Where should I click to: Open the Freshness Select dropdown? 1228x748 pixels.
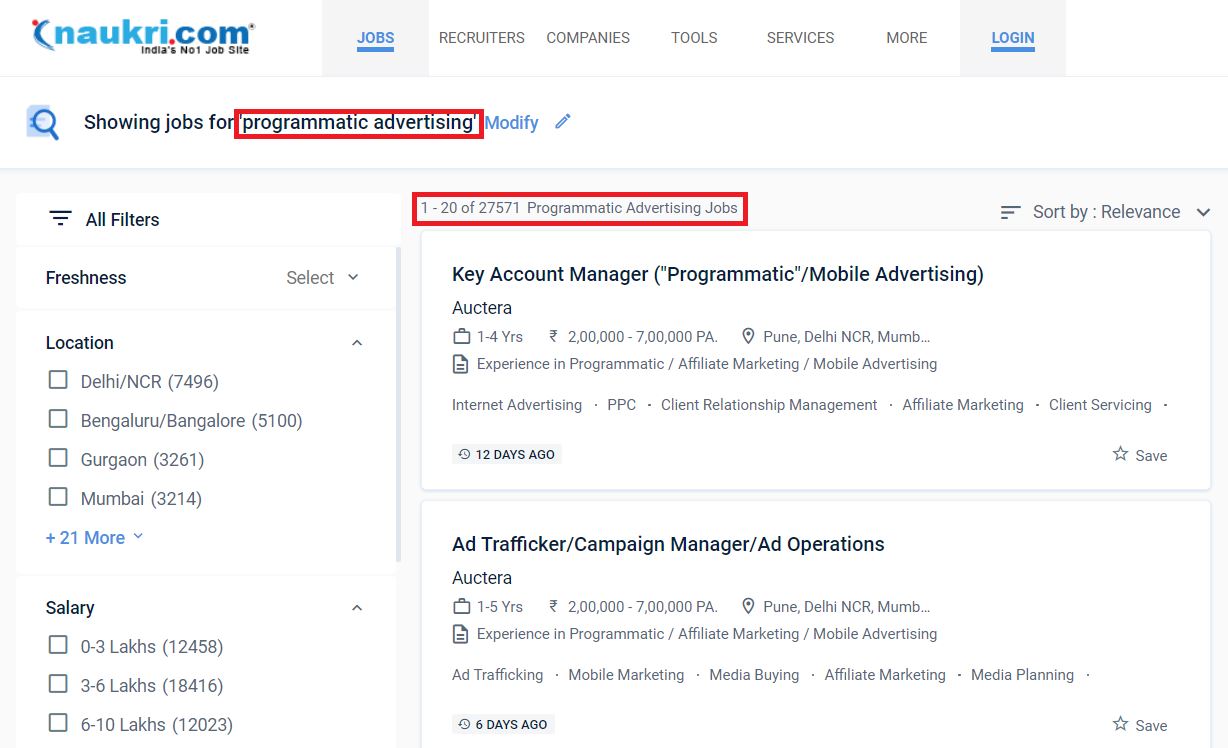click(x=322, y=278)
